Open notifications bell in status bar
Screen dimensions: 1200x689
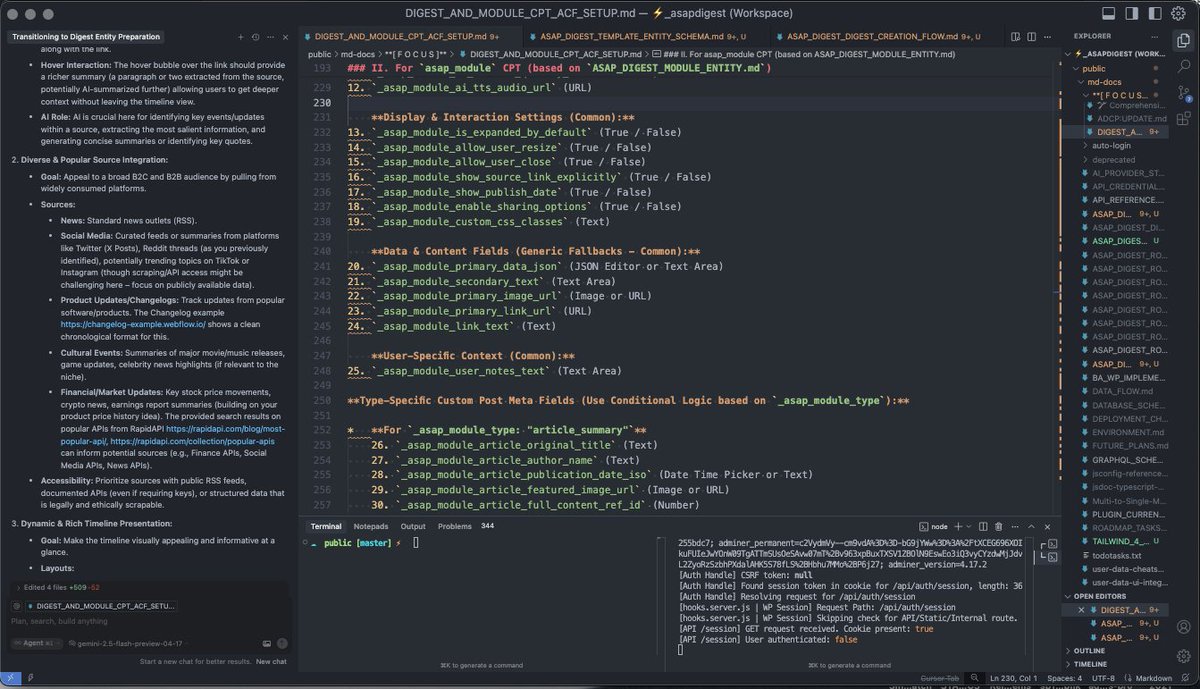tap(1186, 679)
